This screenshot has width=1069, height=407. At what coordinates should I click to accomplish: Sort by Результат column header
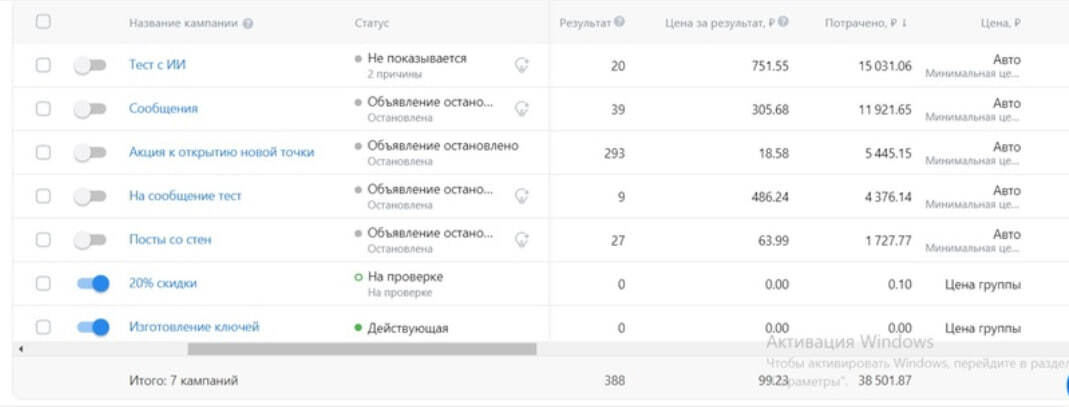pos(585,22)
